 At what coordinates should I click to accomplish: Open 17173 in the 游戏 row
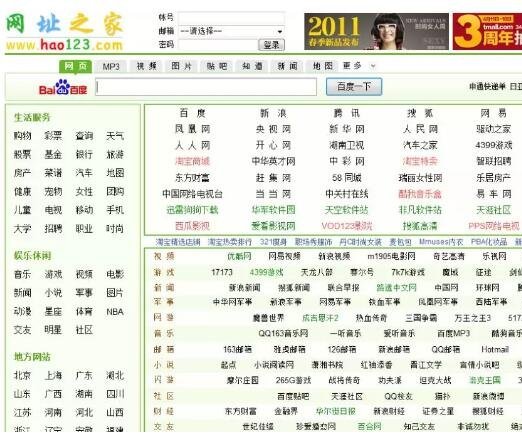point(222,272)
